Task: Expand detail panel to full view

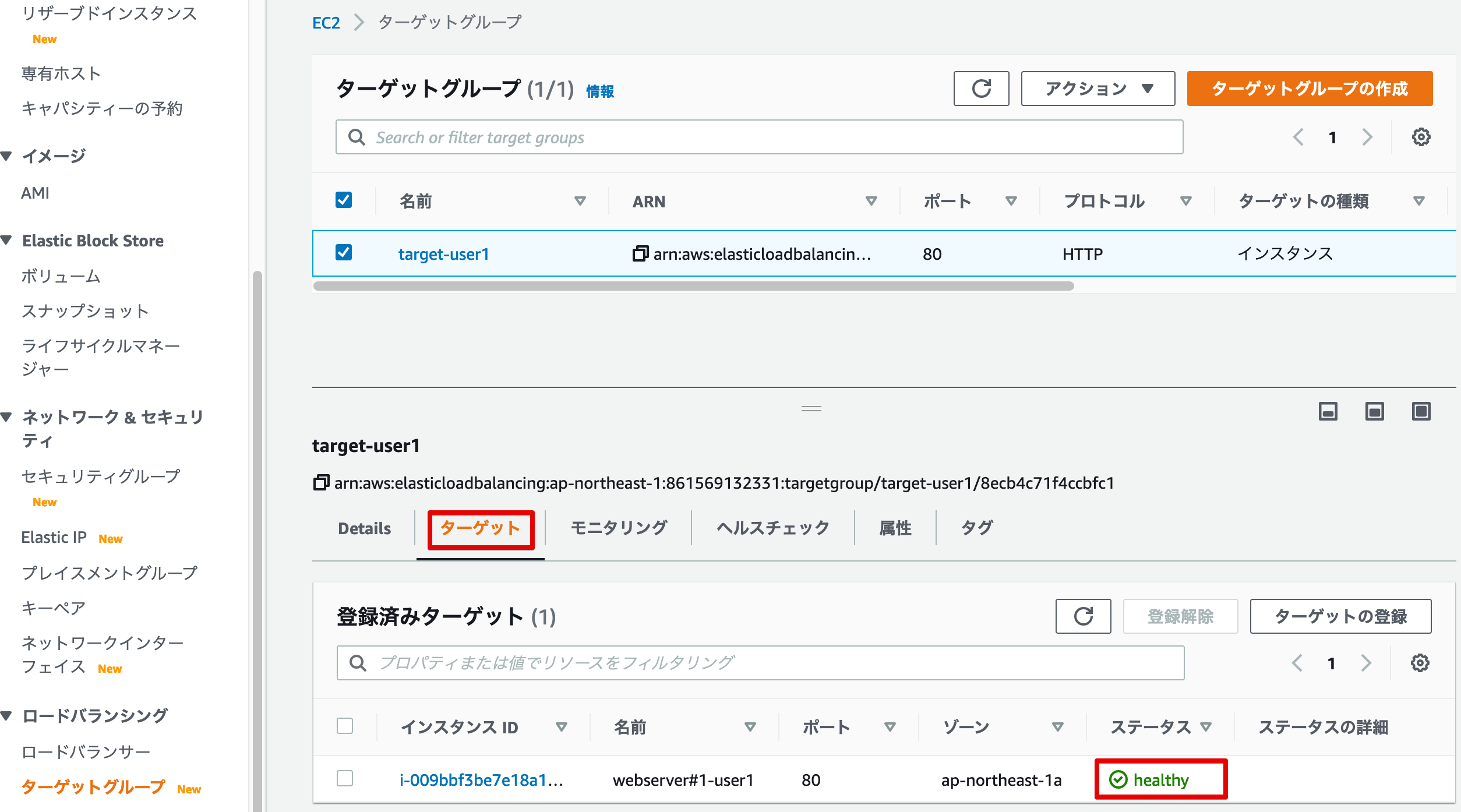Action: coord(1421,411)
